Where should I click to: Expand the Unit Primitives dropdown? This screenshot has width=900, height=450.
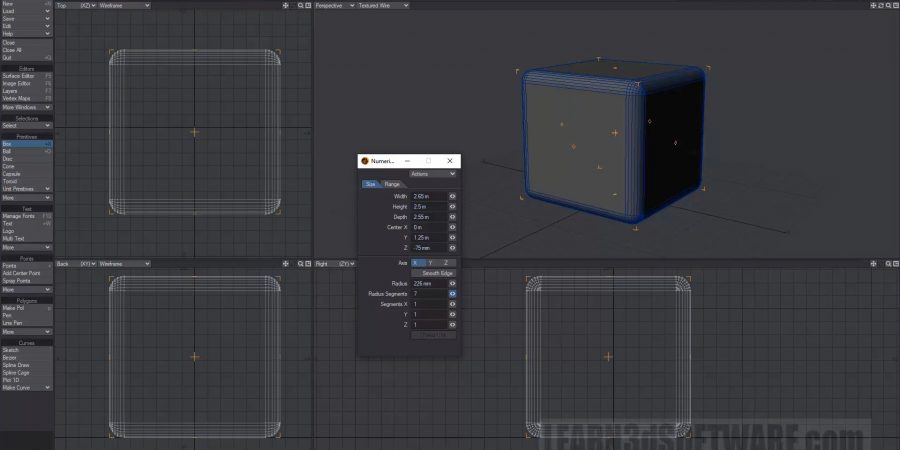(26, 188)
